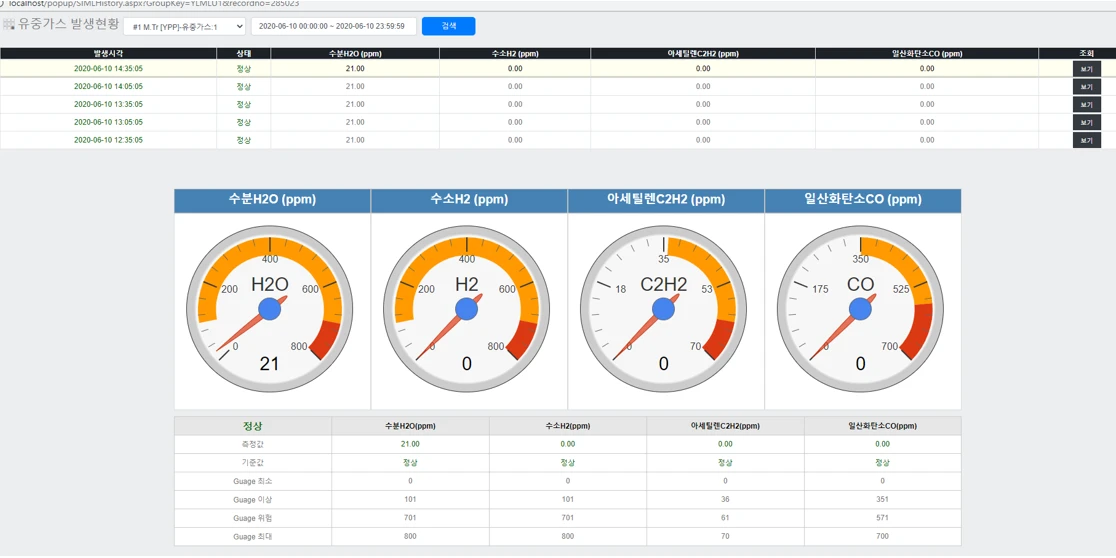Click the 61 danger value for C2H2
Screen dimensions: 1116x558
pos(725,518)
